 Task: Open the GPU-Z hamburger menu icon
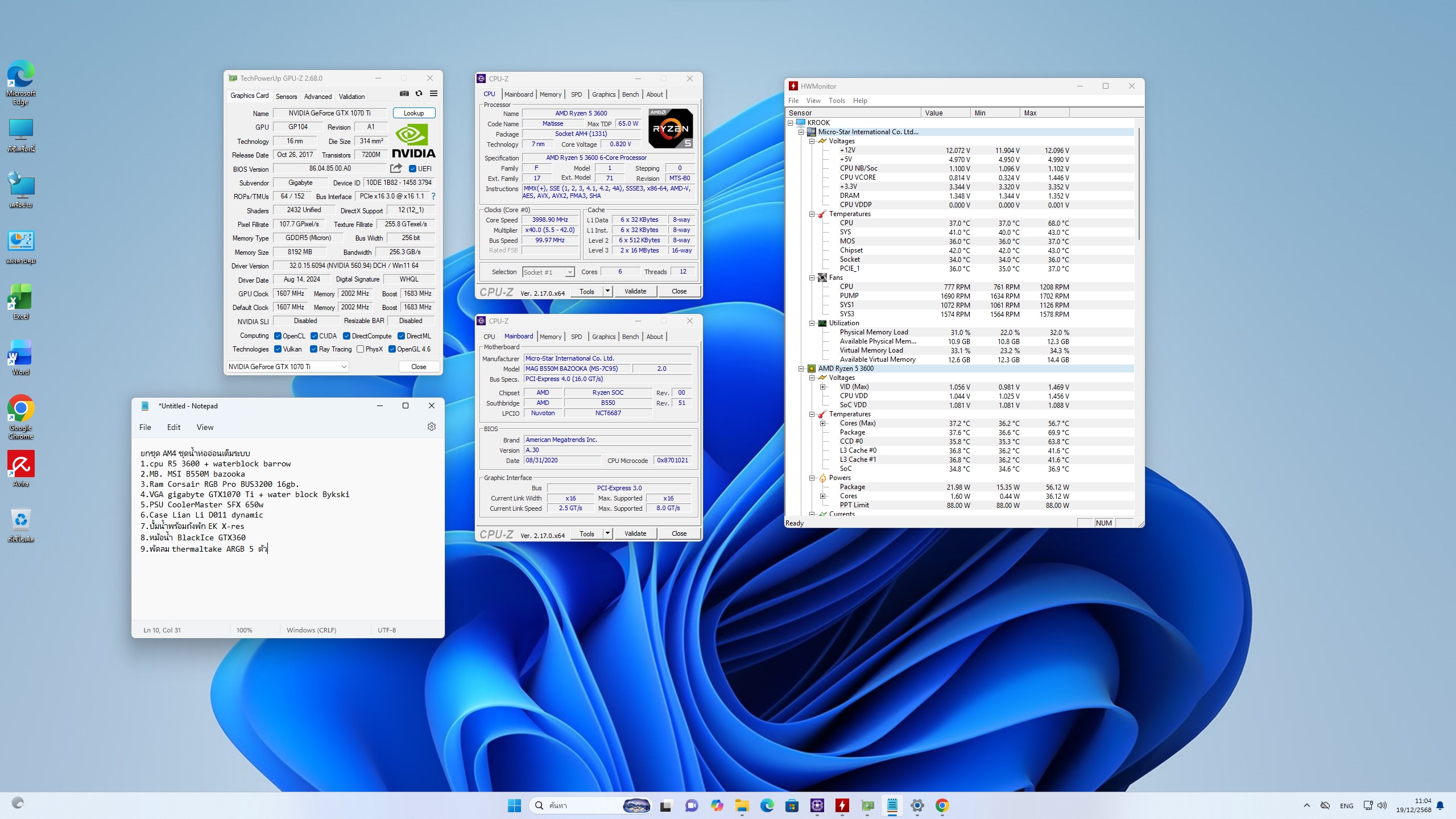coord(433,93)
